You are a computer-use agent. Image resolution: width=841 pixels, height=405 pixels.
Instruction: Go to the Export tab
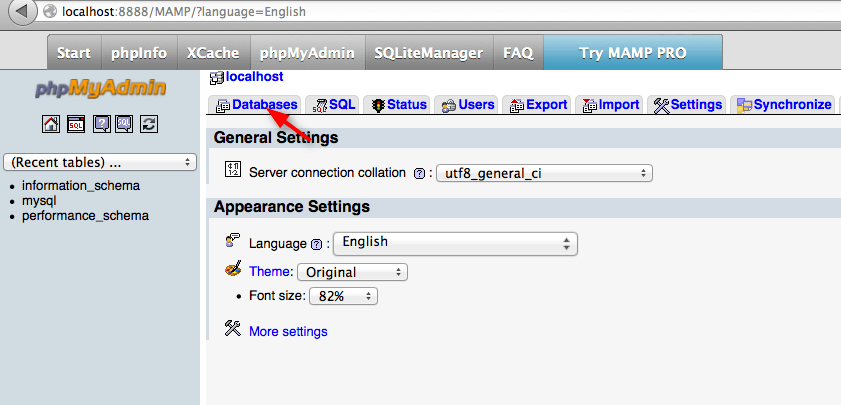pyautogui.click(x=538, y=105)
